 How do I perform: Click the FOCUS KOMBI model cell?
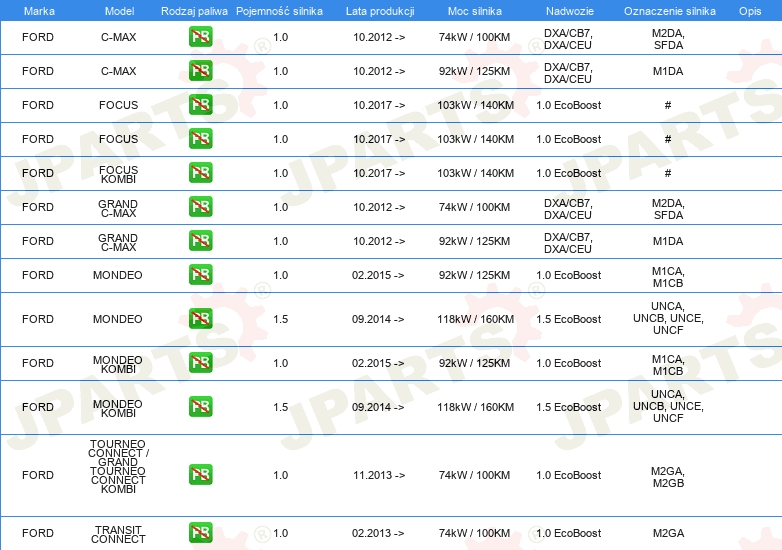tap(119, 173)
